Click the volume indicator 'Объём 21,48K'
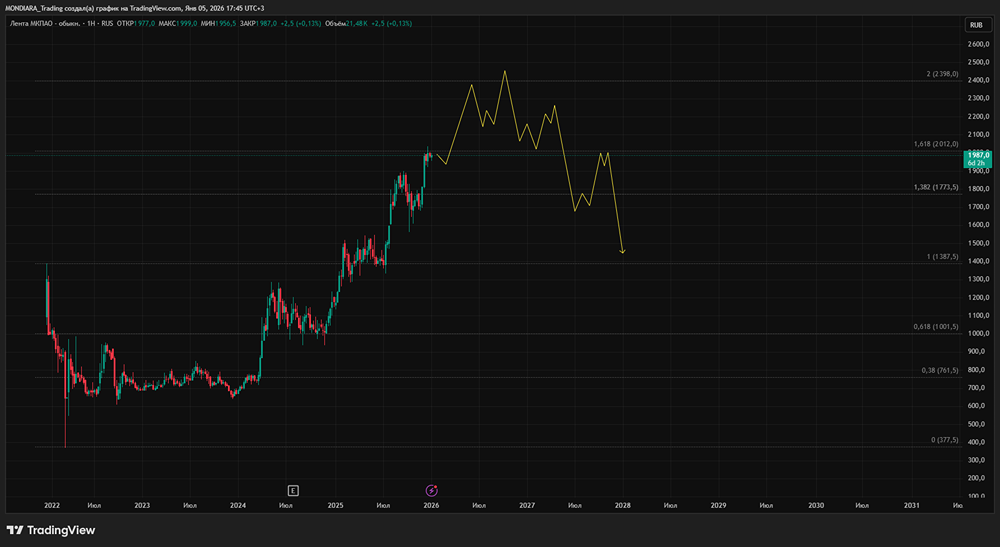 (x=346, y=24)
